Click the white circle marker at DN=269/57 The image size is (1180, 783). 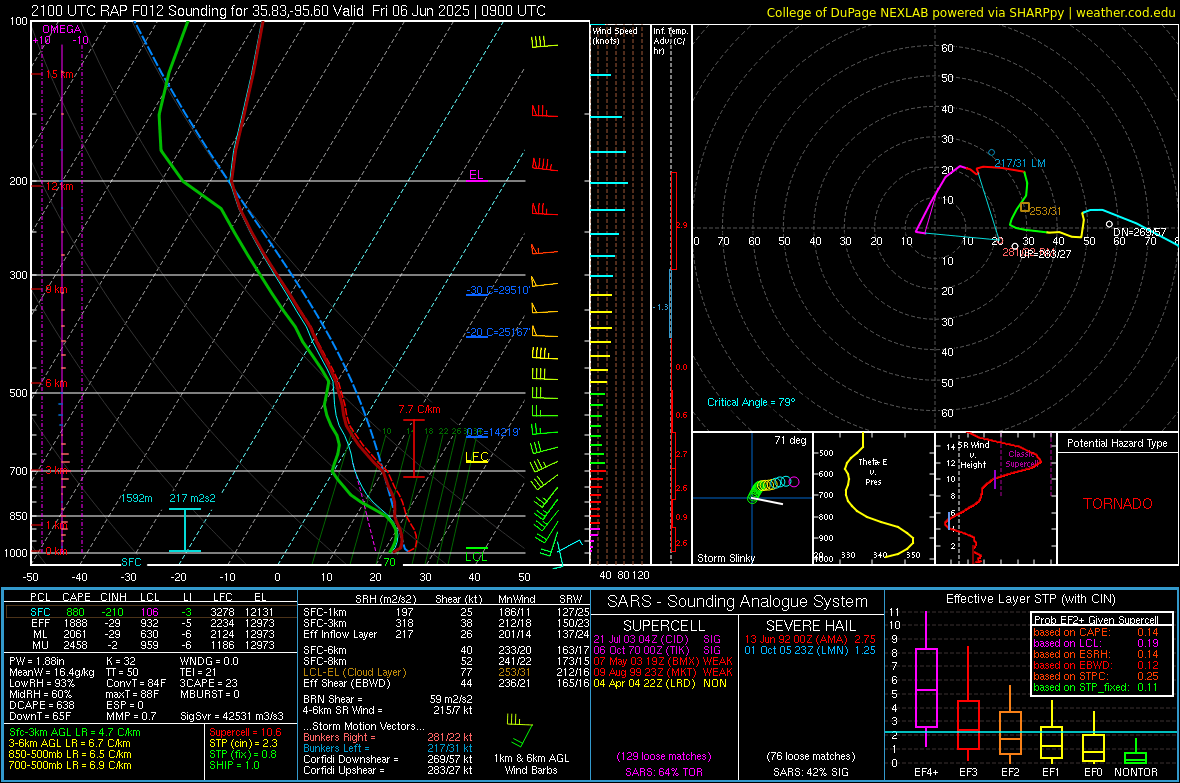(1109, 224)
